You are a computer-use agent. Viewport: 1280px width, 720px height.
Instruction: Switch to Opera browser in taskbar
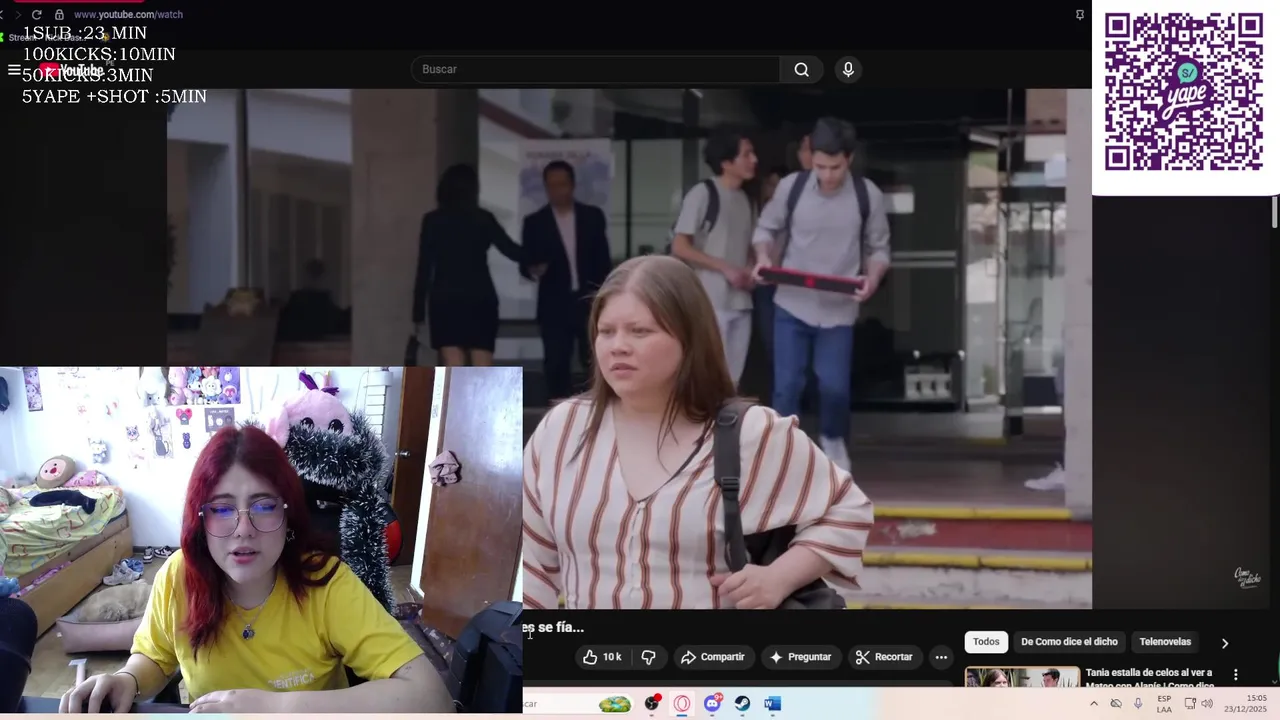(682, 704)
